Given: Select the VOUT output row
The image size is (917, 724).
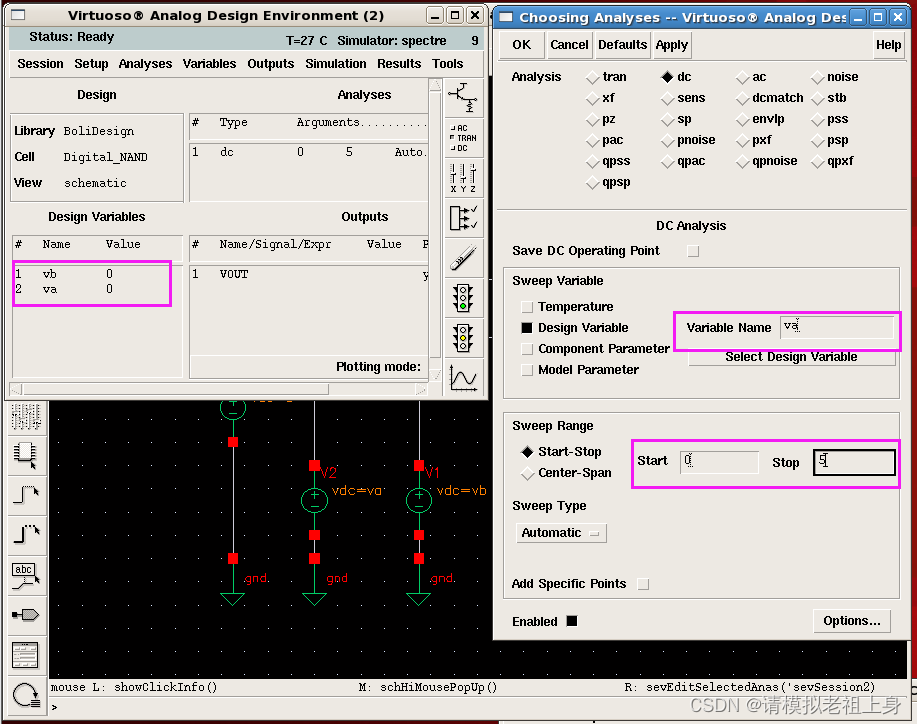Looking at the screenshot, I should pyautogui.click(x=309, y=274).
